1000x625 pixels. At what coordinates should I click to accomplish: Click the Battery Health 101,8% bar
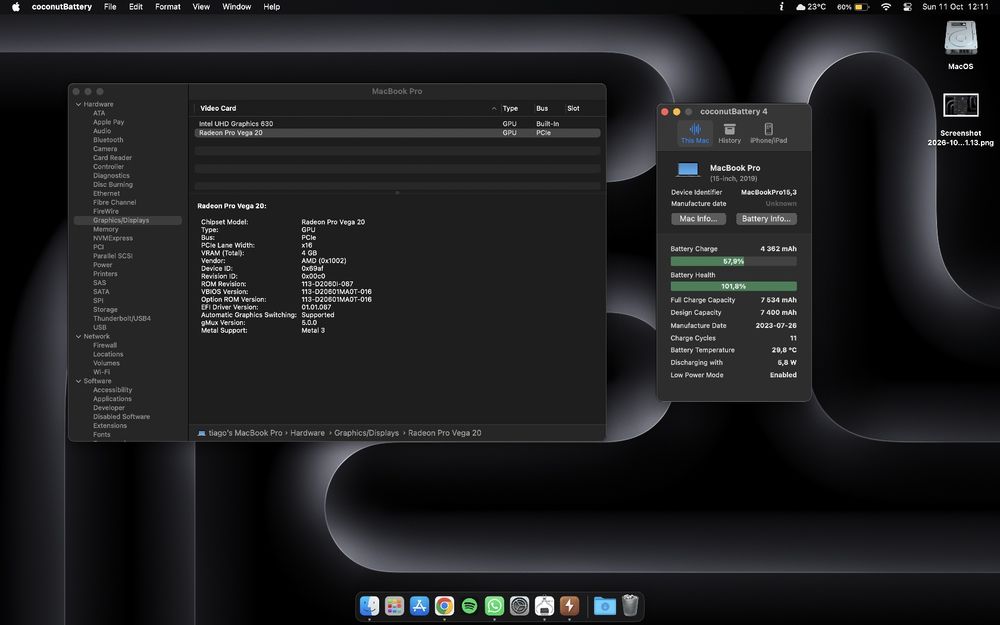tap(733, 286)
